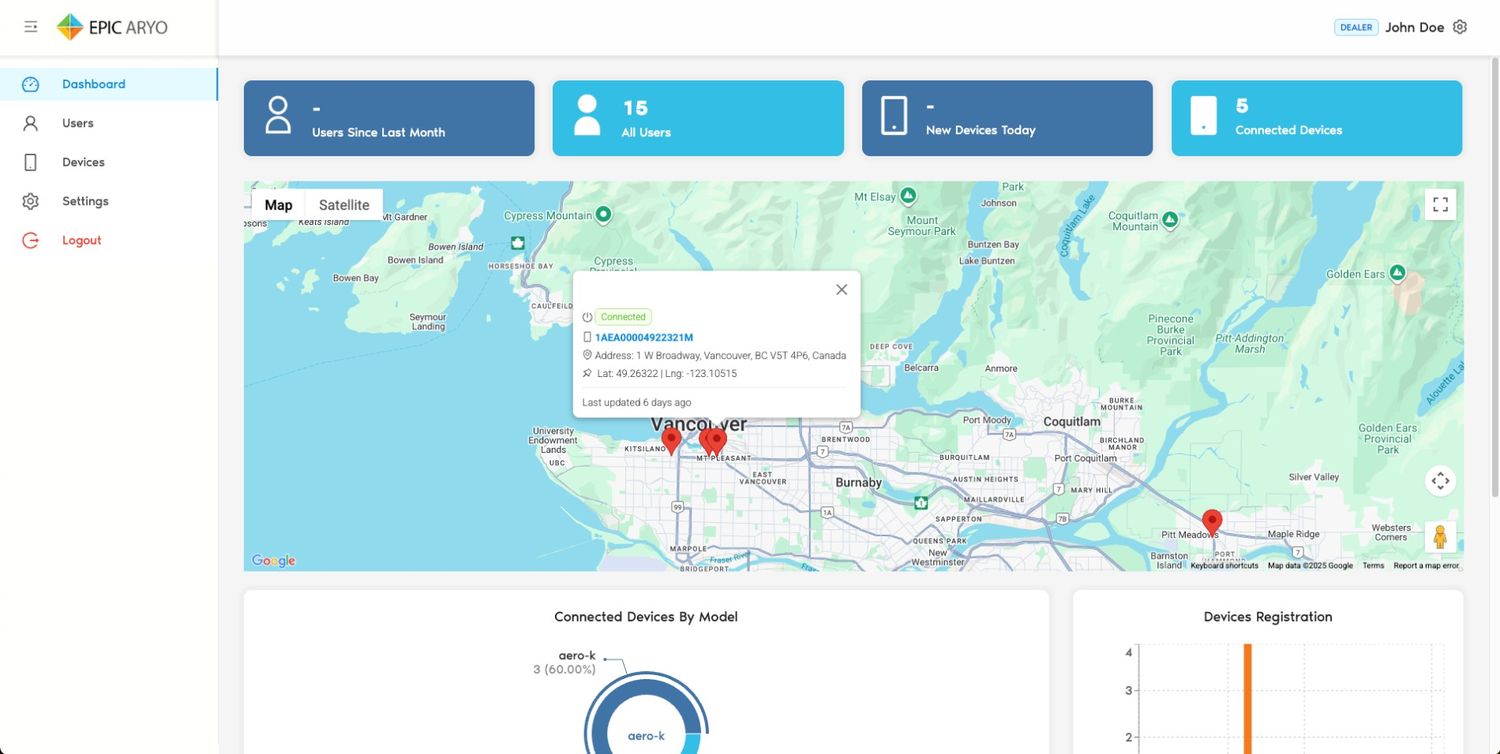Open map camera controls button
This screenshot has width=1500, height=754.
click(1440, 481)
